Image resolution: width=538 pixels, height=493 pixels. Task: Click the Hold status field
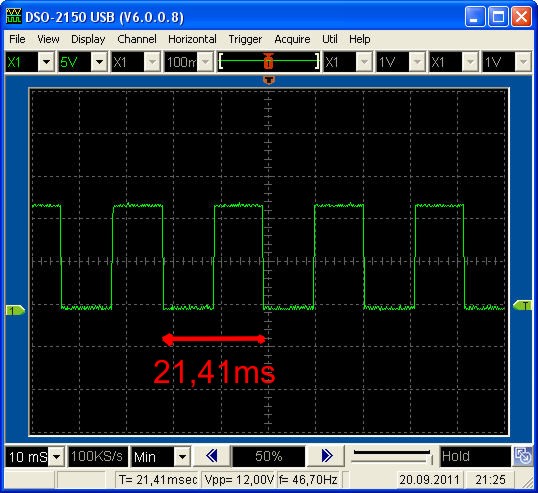475,456
